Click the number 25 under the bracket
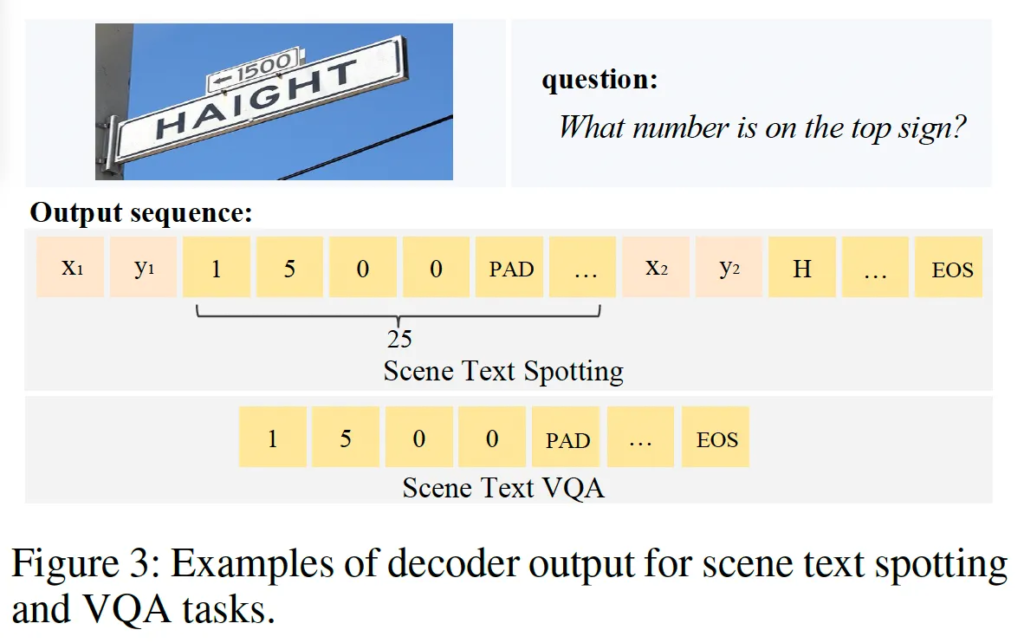 click(x=399, y=339)
